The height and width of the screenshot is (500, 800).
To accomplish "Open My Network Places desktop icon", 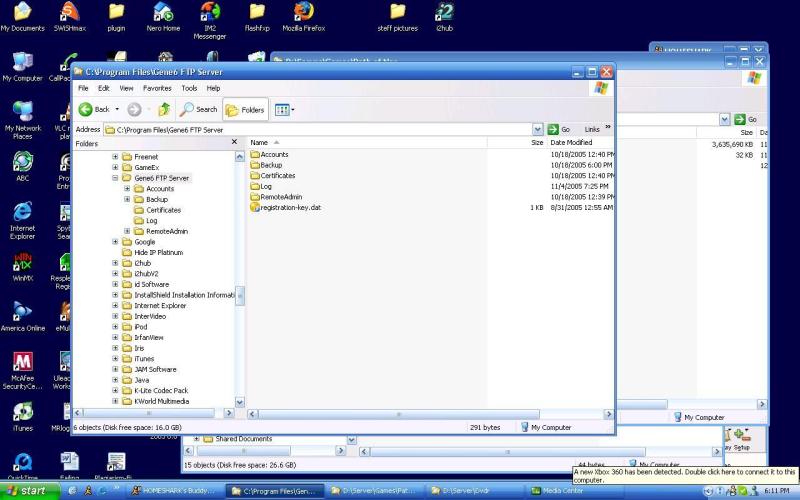I will (22, 120).
